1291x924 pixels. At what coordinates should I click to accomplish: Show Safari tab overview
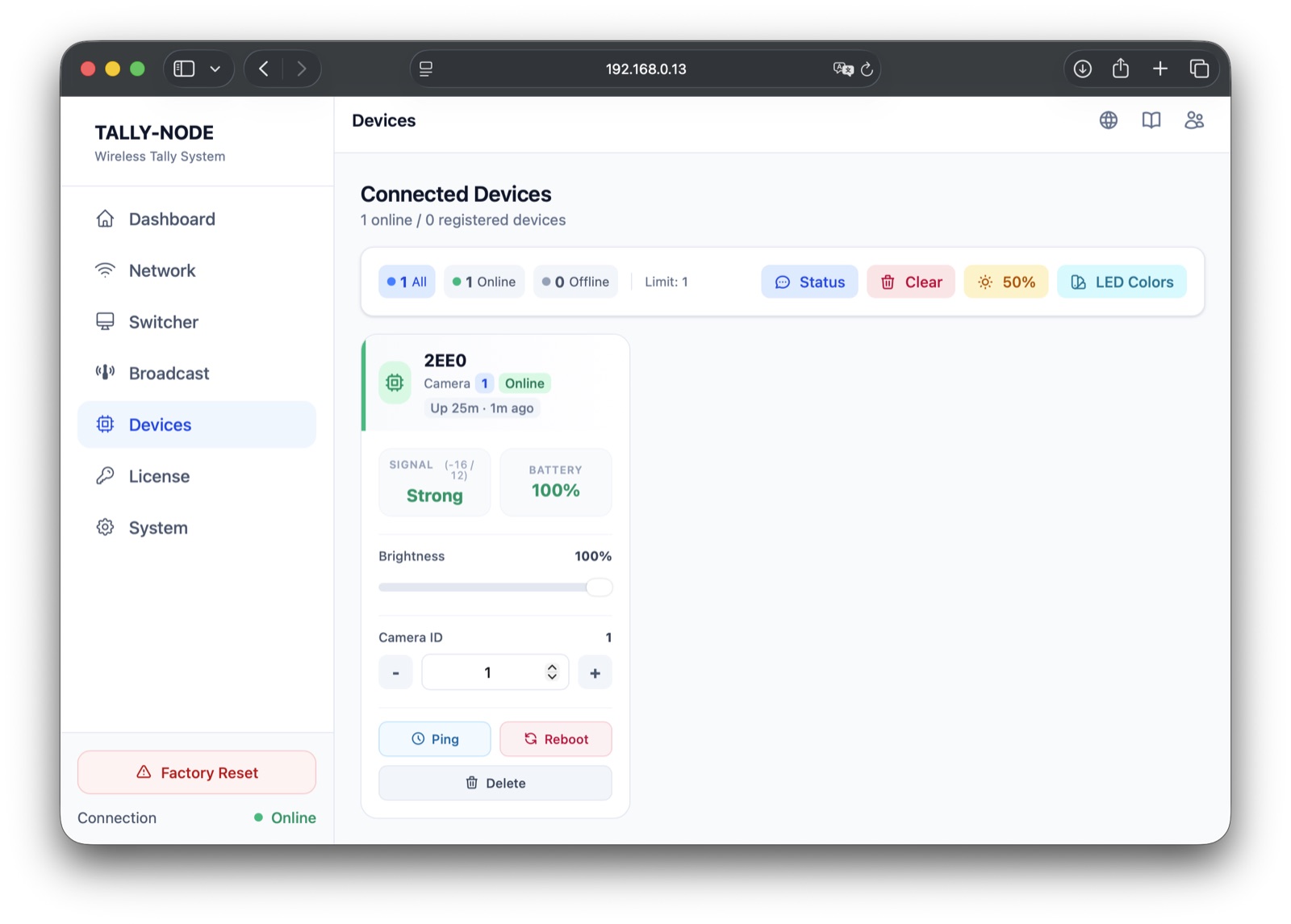click(x=1199, y=69)
